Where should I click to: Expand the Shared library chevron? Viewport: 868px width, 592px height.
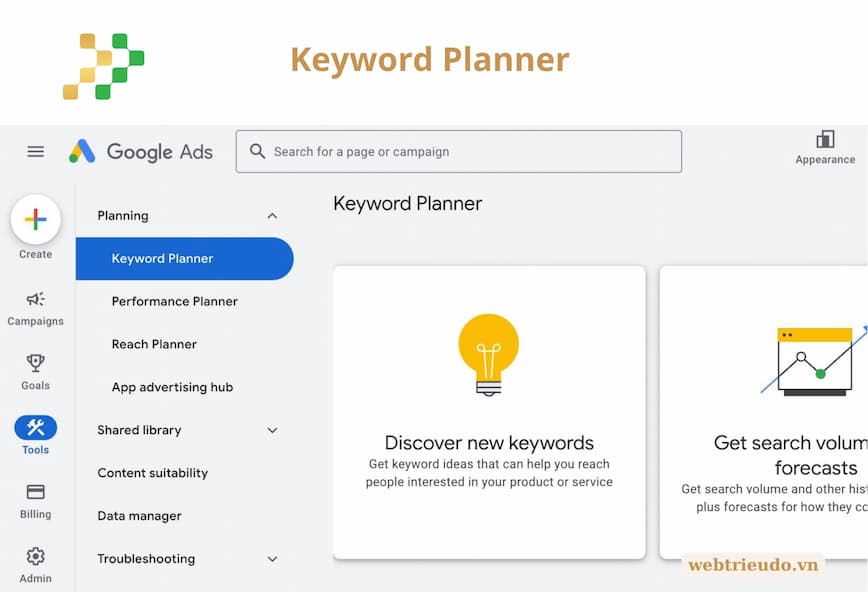[272, 430]
